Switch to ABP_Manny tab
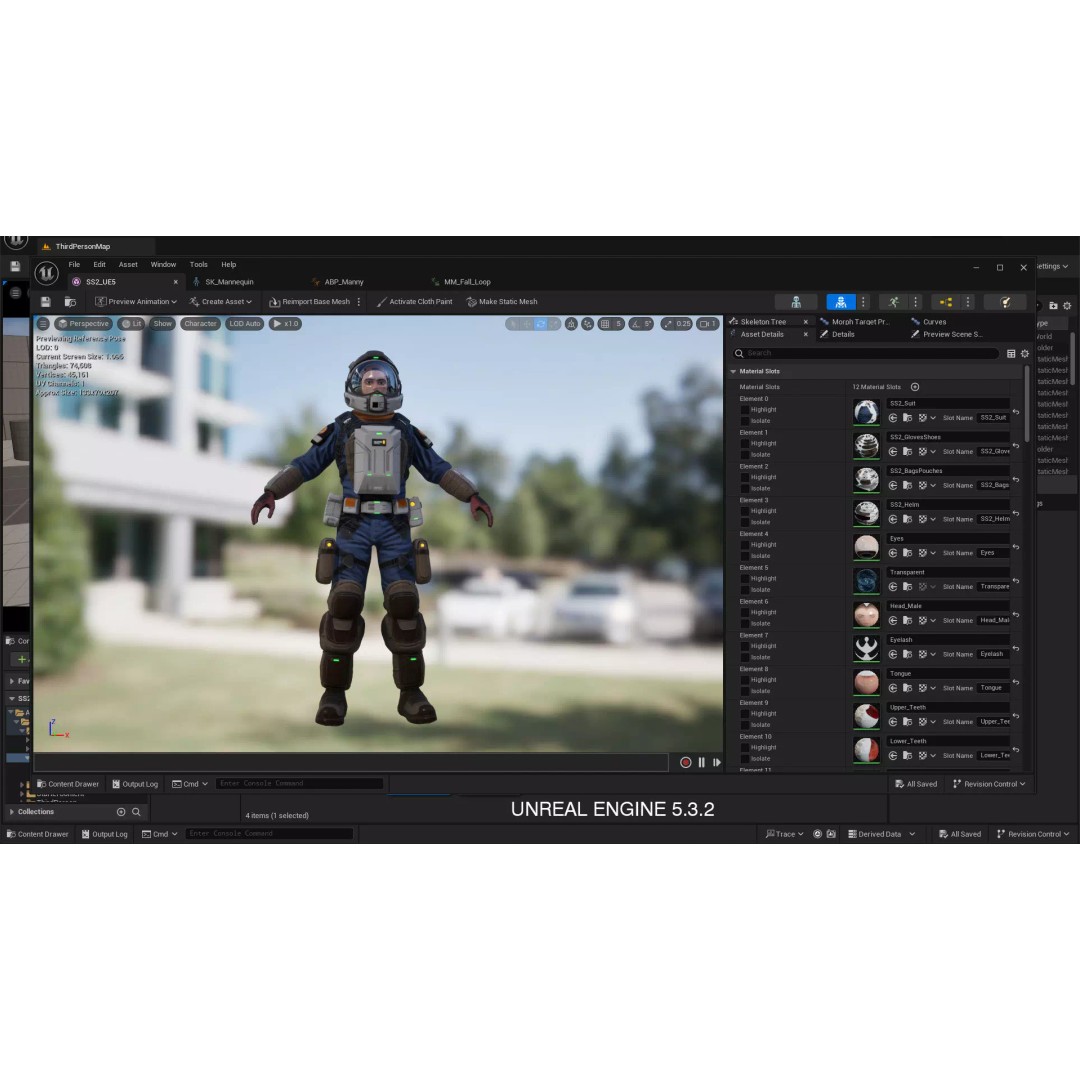Screen dimensions: 1080x1080 click(x=338, y=282)
